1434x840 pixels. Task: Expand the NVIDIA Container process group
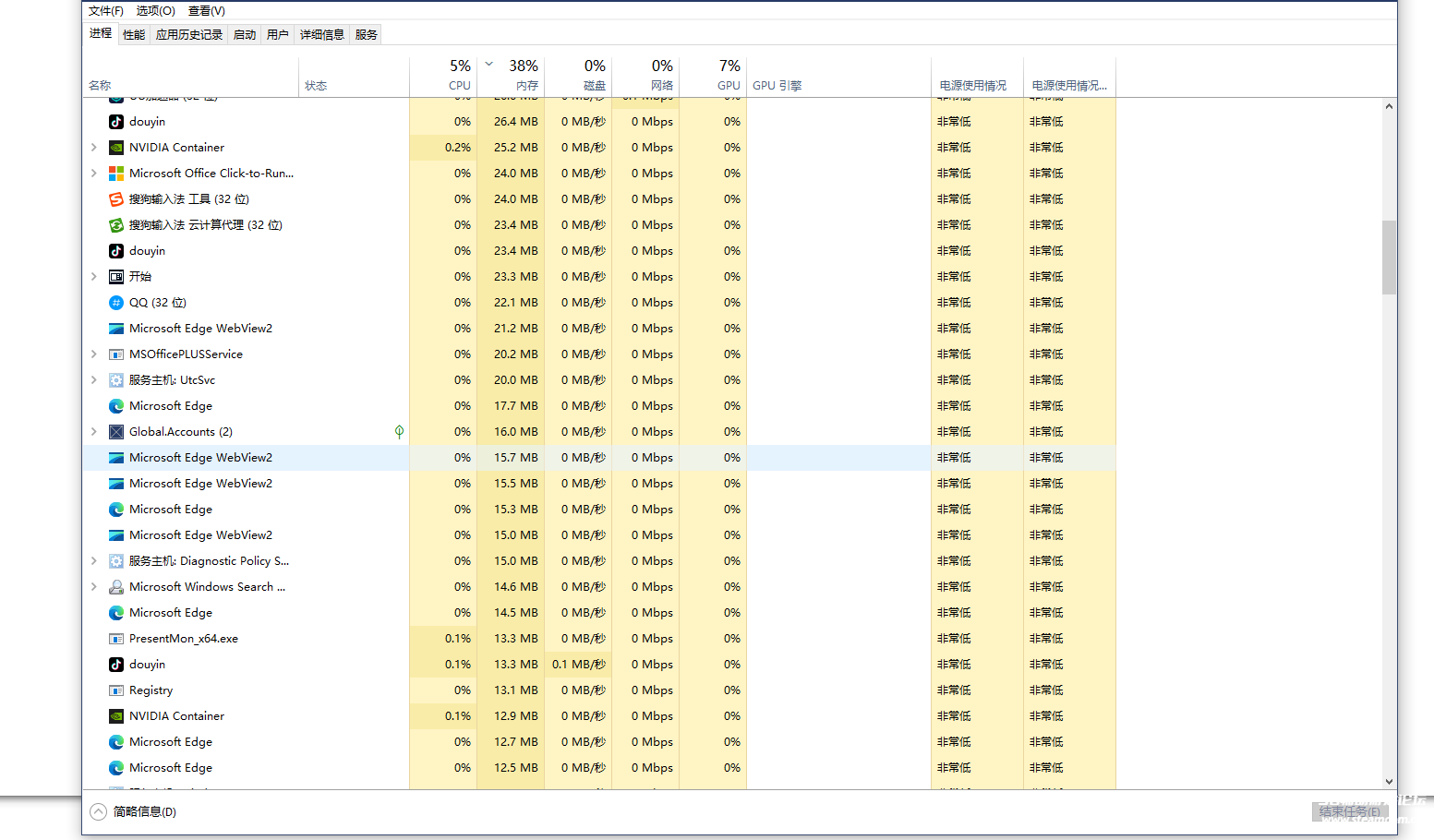[94, 148]
